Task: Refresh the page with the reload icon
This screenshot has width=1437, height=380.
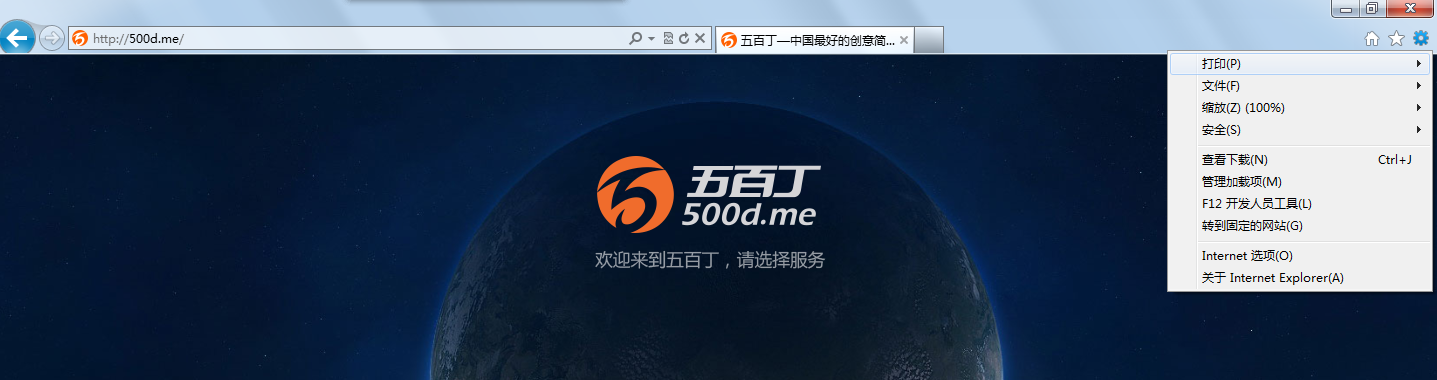Action: (684, 39)
